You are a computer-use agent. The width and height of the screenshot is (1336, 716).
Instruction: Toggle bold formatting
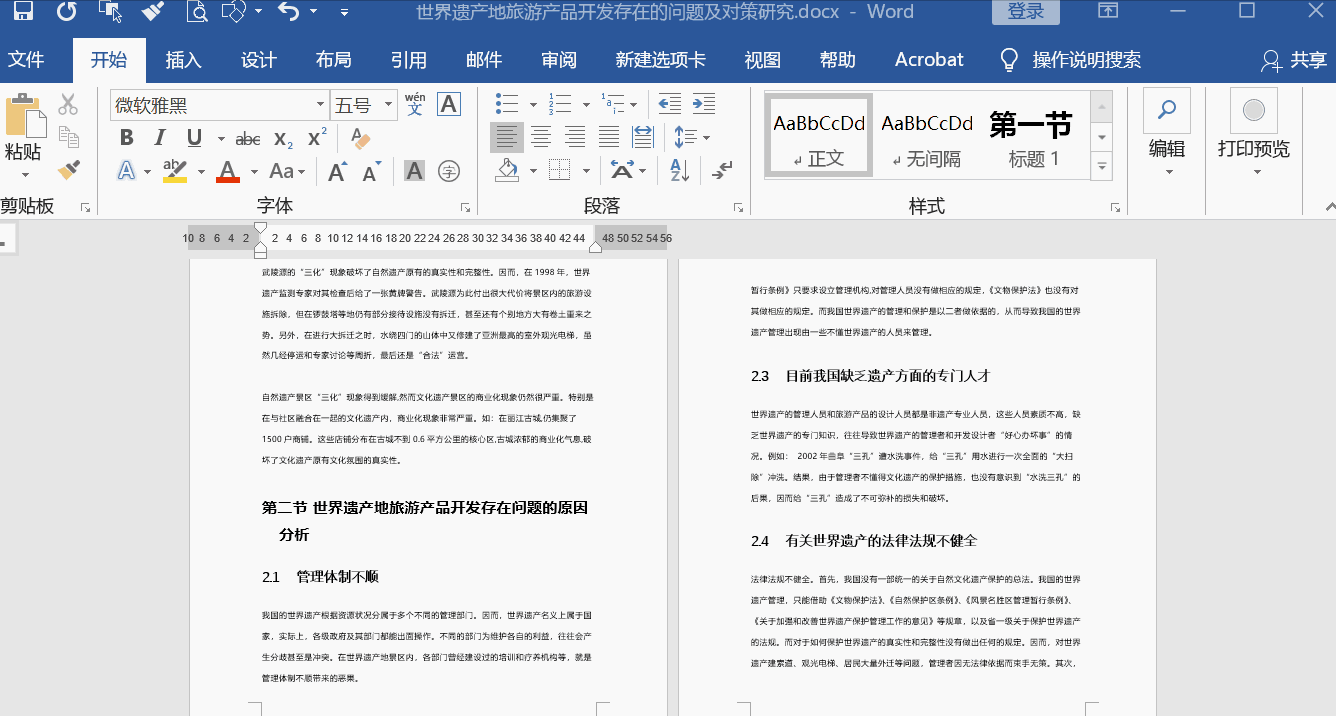pyautogui.click(x=127, y=138)
